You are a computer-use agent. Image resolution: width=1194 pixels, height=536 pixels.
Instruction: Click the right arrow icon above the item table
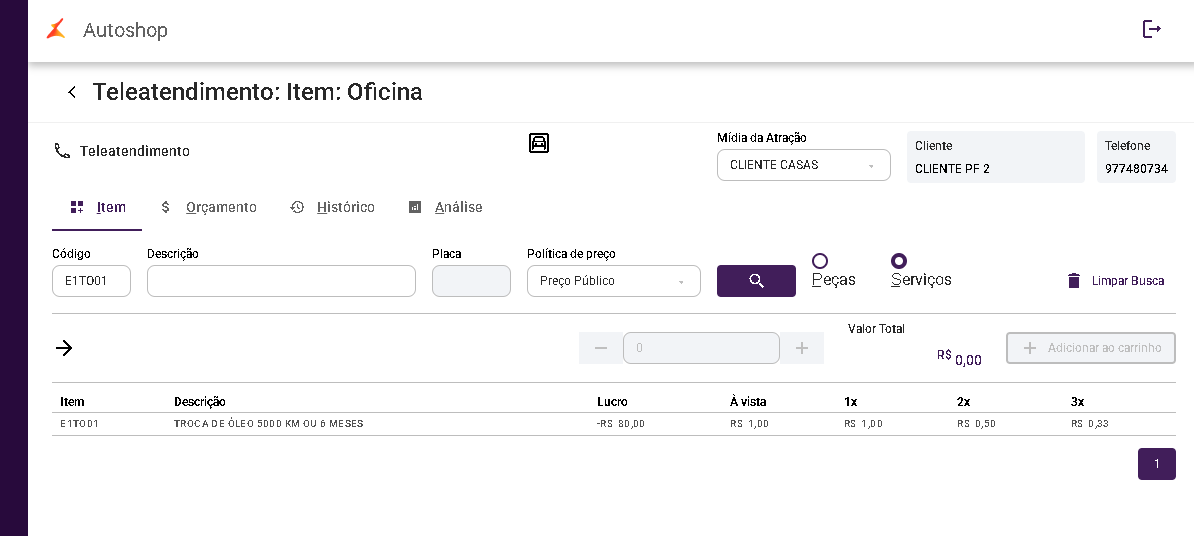coord(64,348)
